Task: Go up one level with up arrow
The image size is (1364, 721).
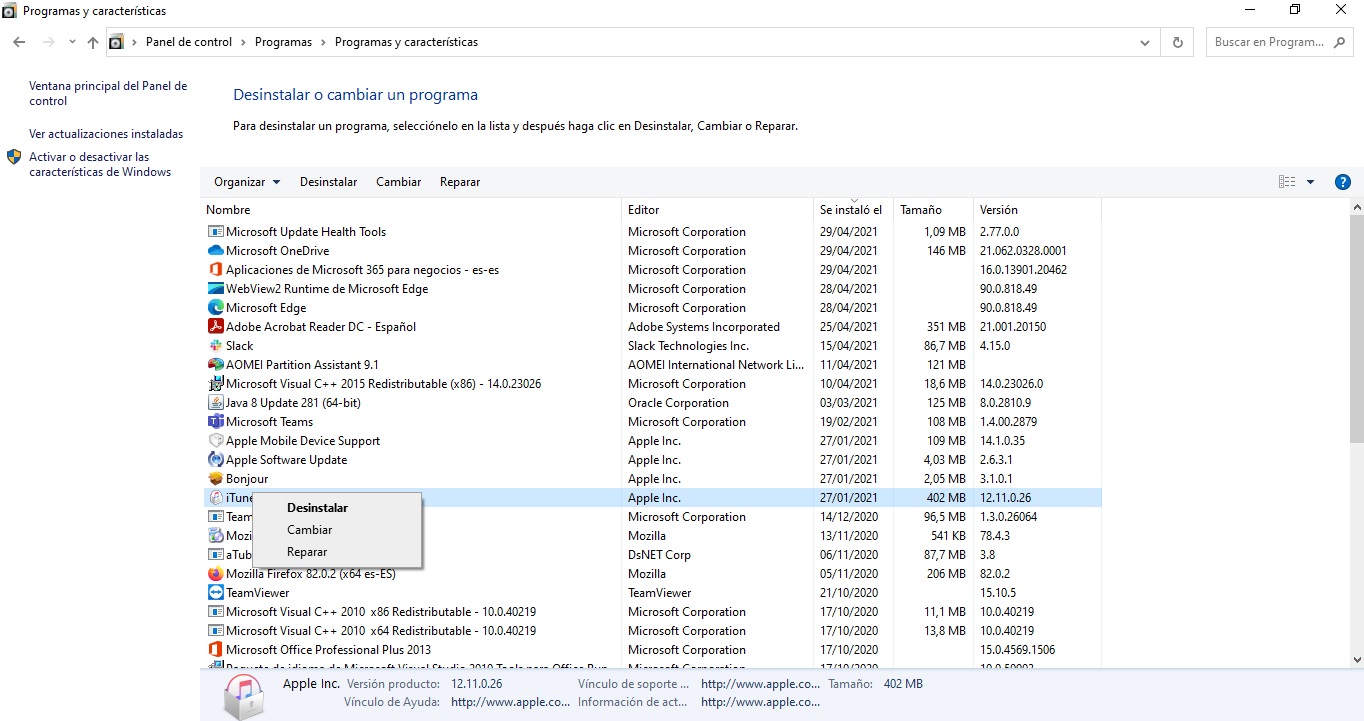Action: point(93,42)
